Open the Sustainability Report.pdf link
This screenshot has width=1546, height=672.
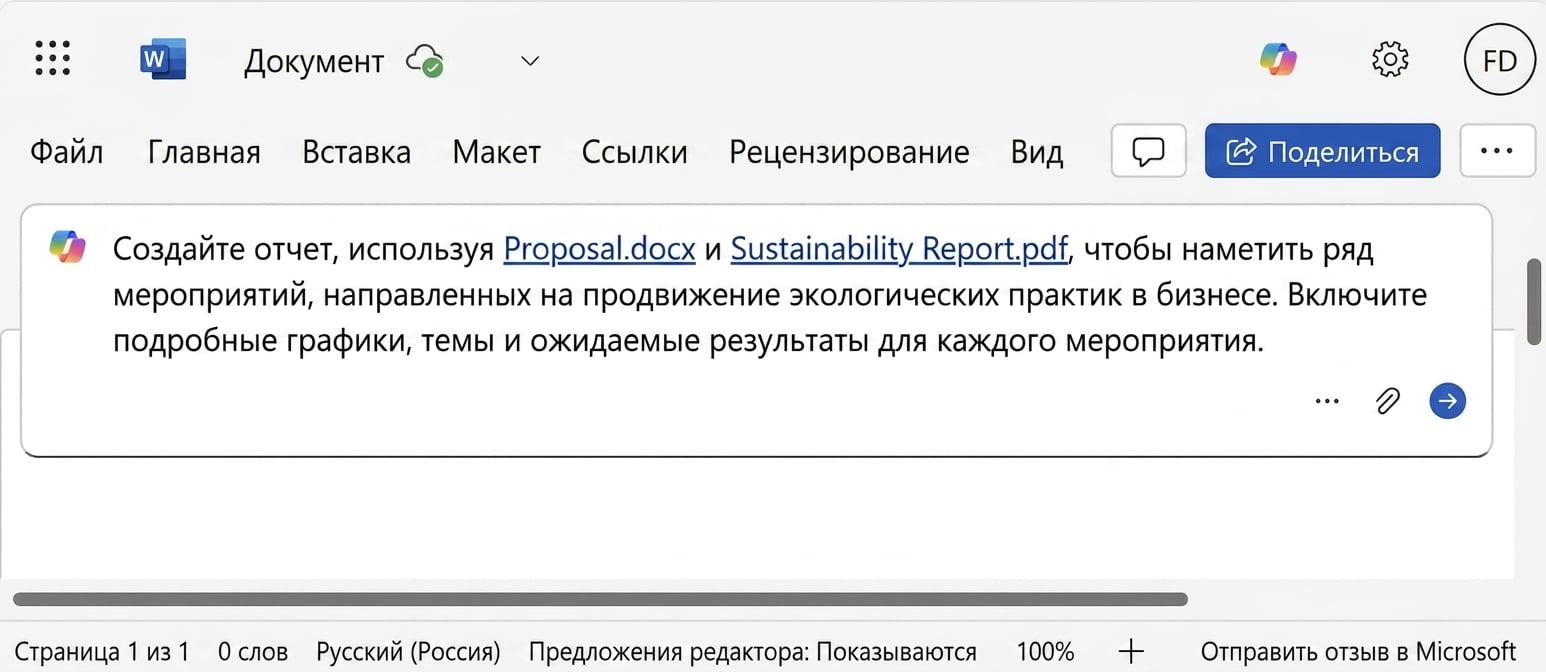899,249
